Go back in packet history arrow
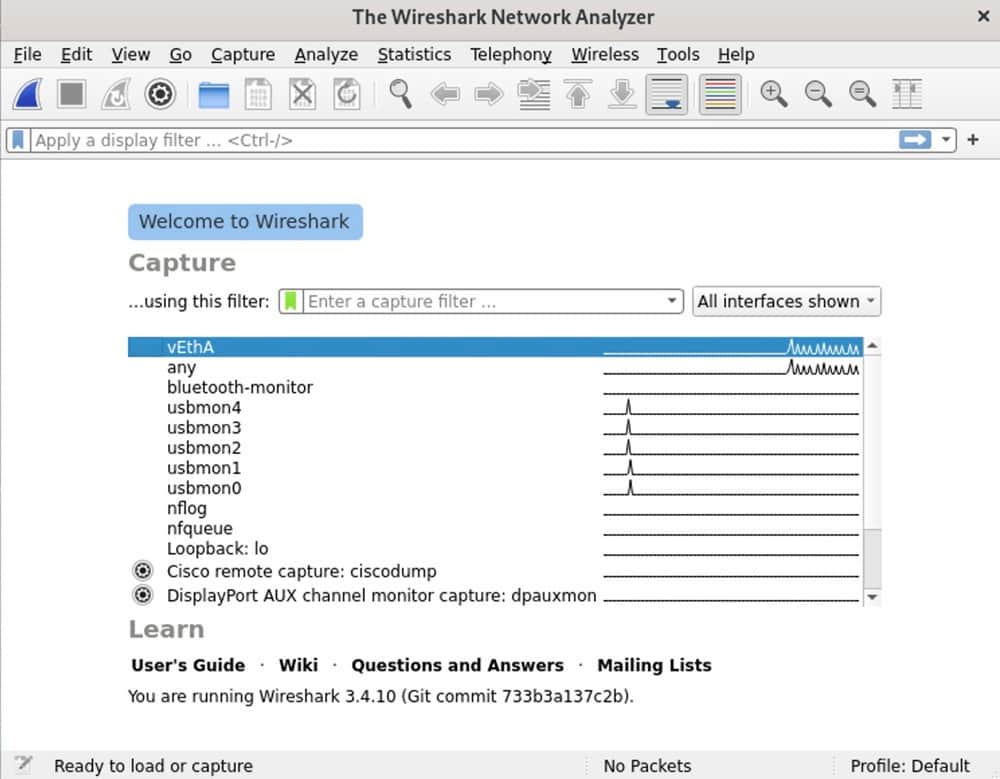The height and width of the screenshot is (779, 1000). click(445, 94)
